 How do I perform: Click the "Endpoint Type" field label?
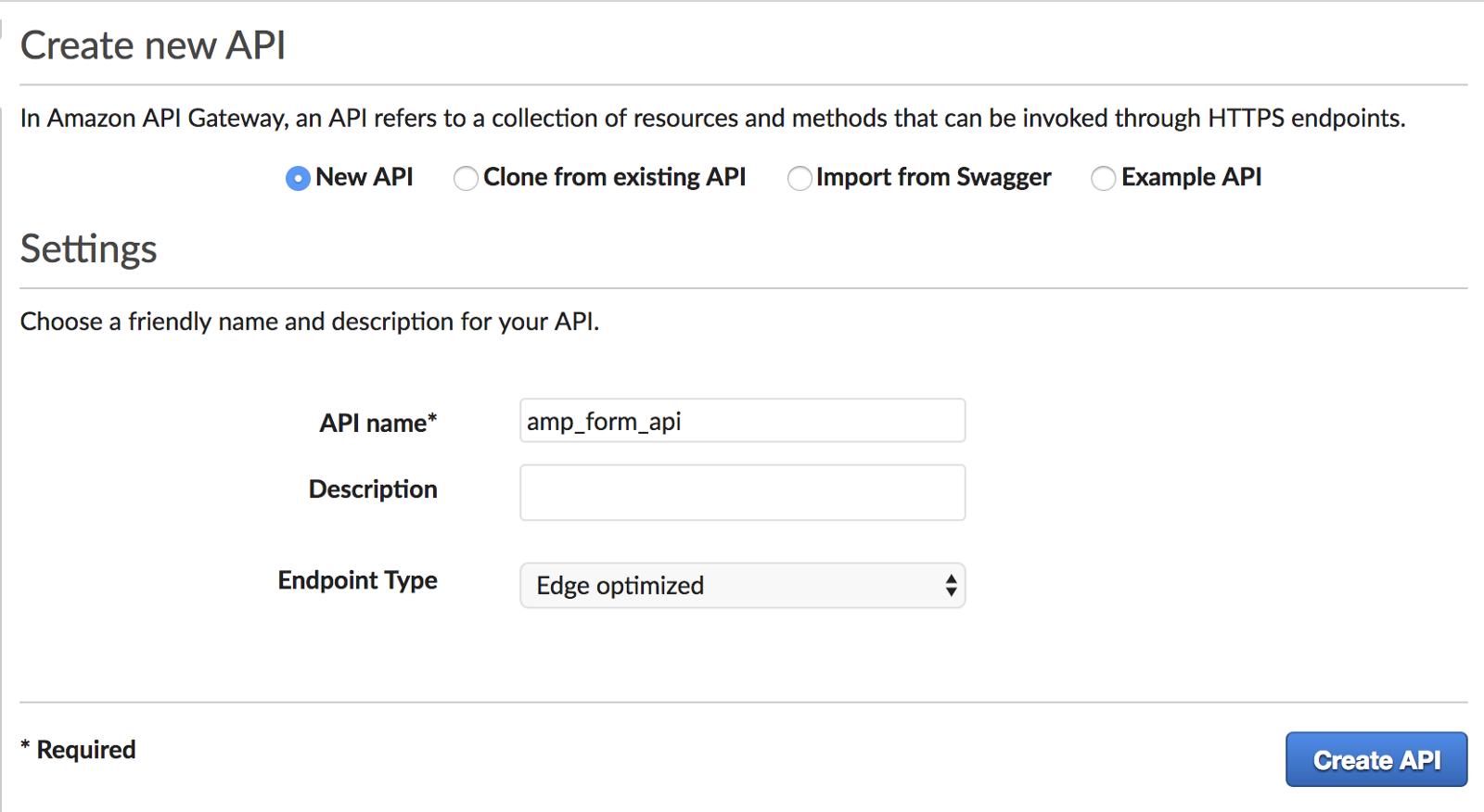click(x=358, y=580)
